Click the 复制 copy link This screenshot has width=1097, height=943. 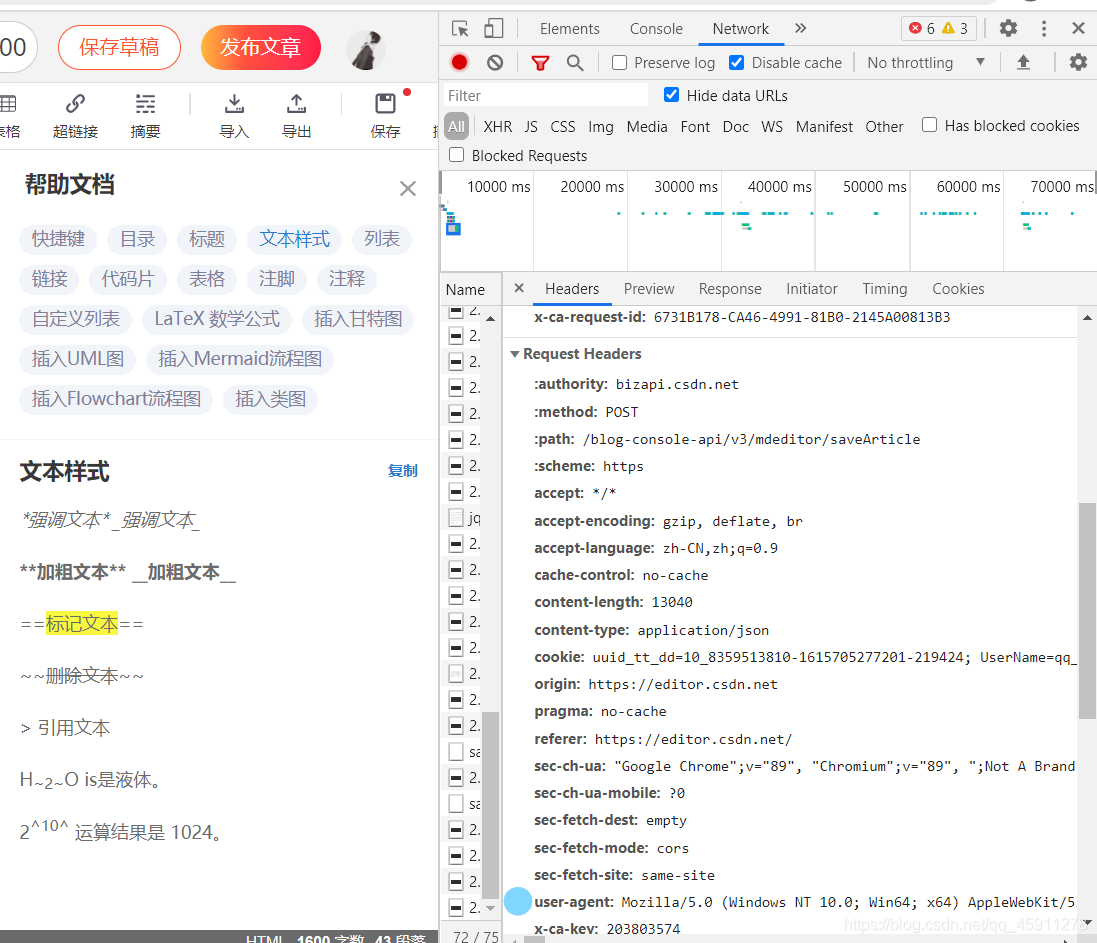coord(402,471)
